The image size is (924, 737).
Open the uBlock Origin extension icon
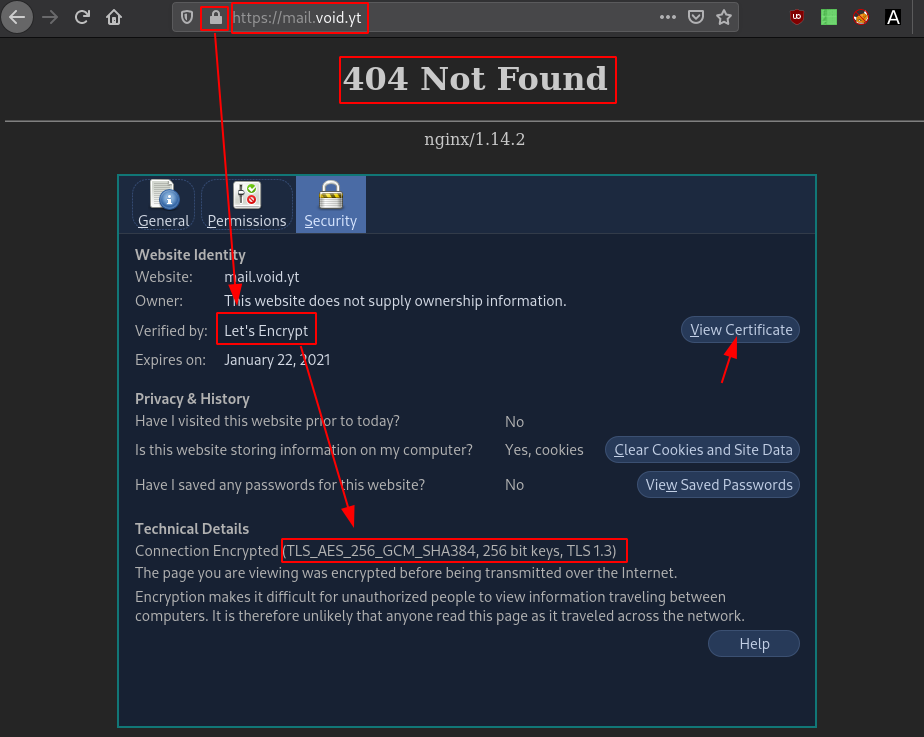(797, 17)
